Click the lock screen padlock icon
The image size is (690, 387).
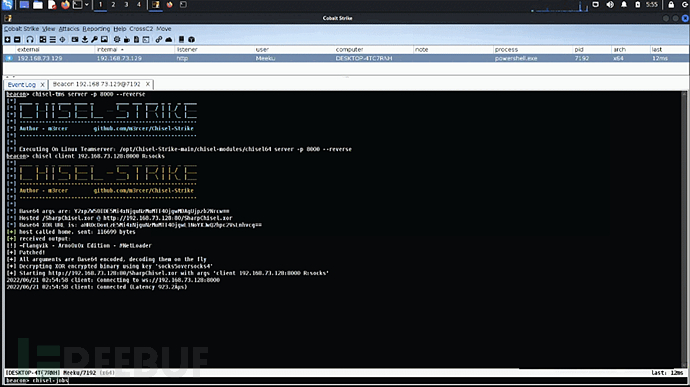tap(671, 5)
